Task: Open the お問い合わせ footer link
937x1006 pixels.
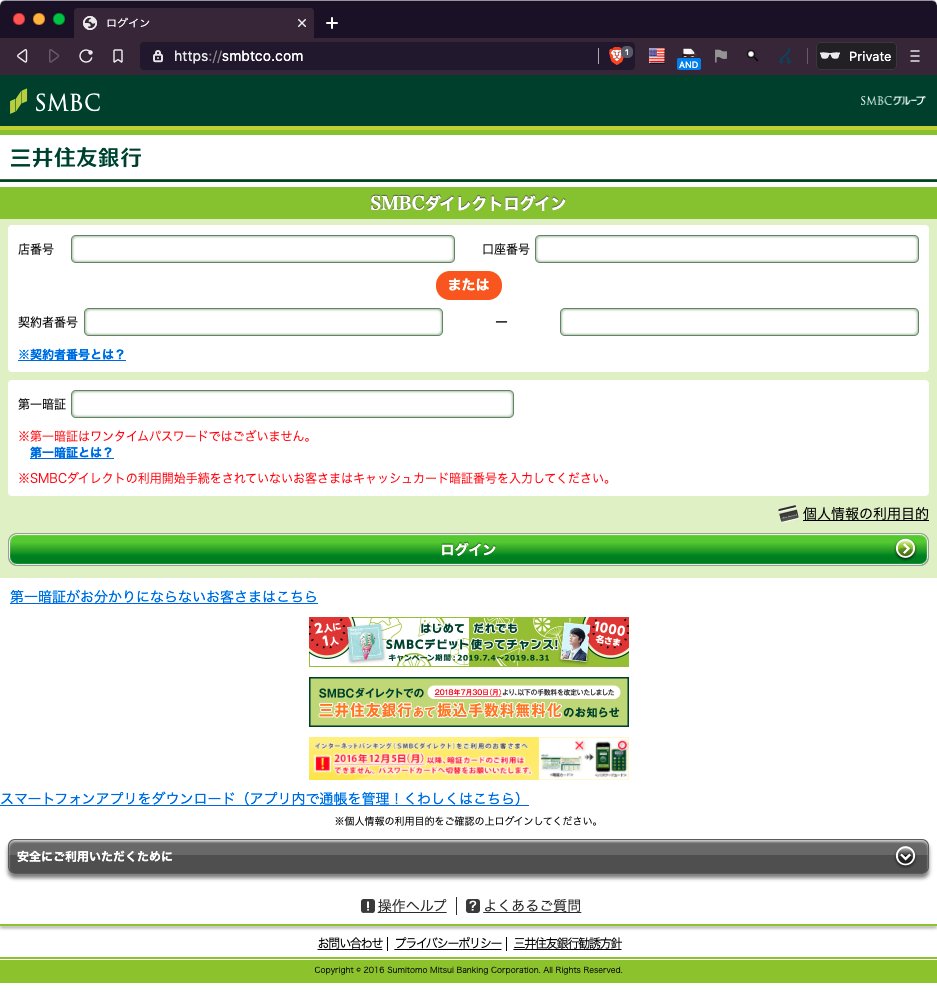Action: coord(350,944)
